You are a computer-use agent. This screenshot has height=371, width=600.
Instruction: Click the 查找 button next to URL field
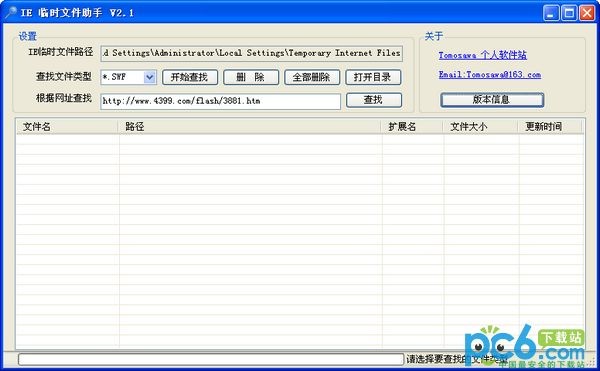click(374, 100)
